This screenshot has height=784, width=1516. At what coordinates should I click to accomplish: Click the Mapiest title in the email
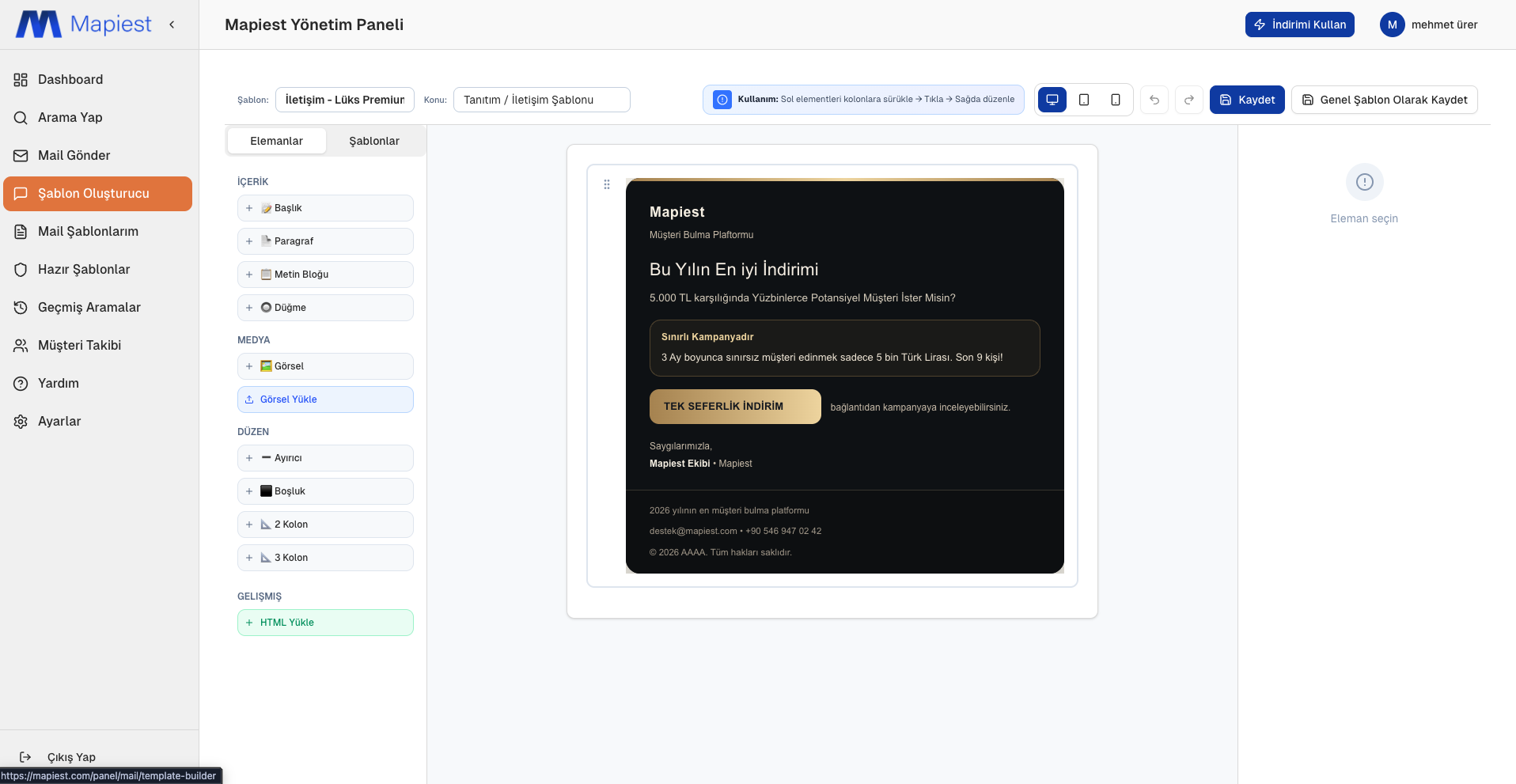pos(677,212)
